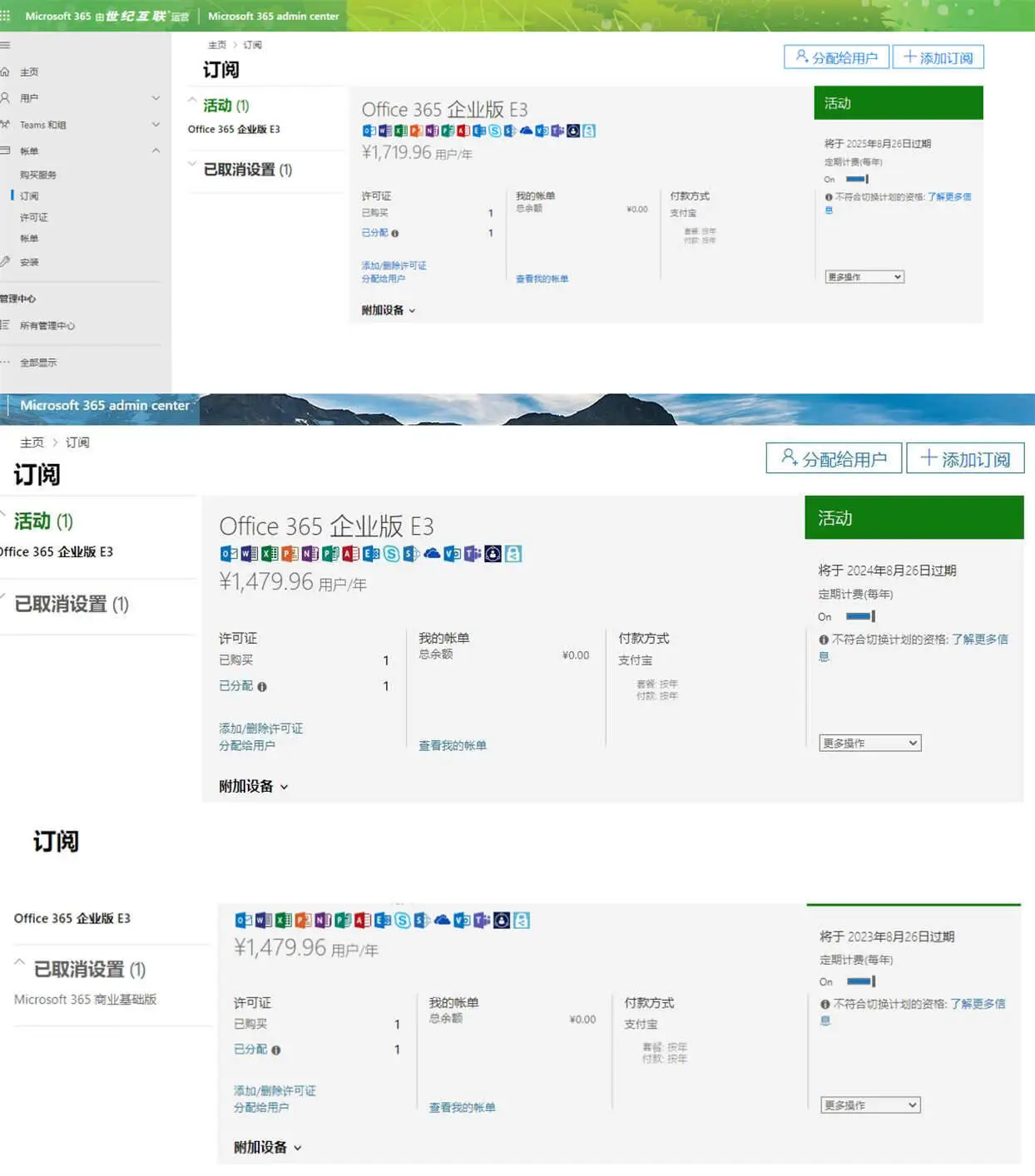The image size is (1035, 1176).
Task: Click the Word icon in the ¥1,719.96 card
Action: click(x=385, y=131)
